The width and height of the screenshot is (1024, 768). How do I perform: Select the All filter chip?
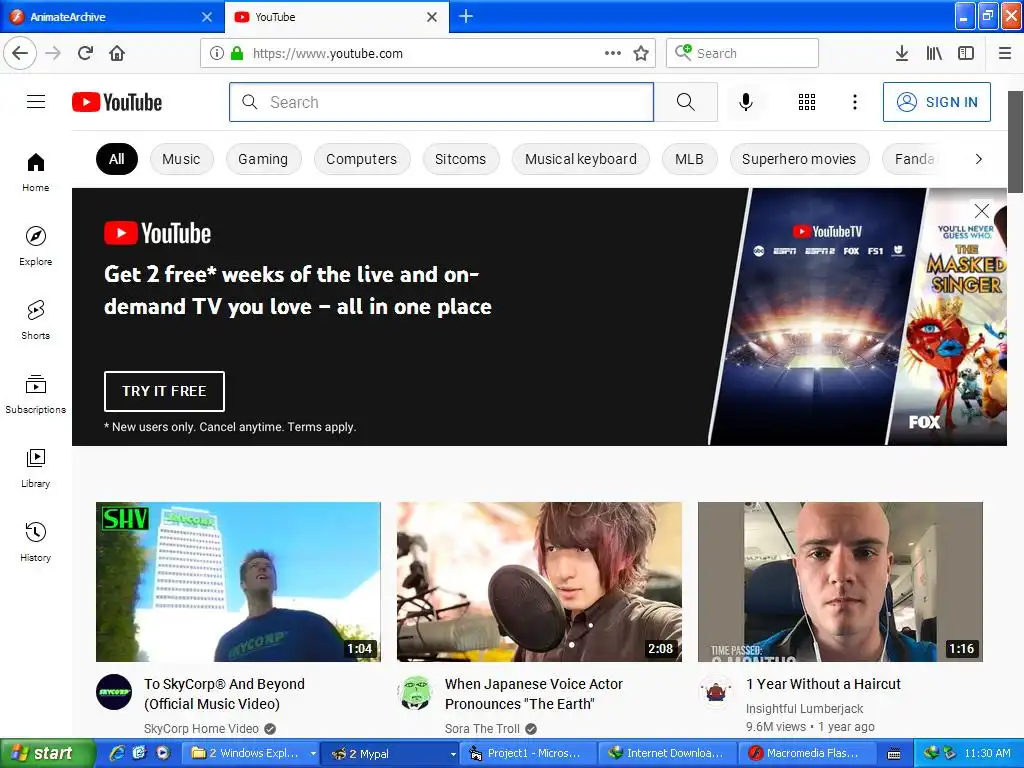[x=117, y=159]
